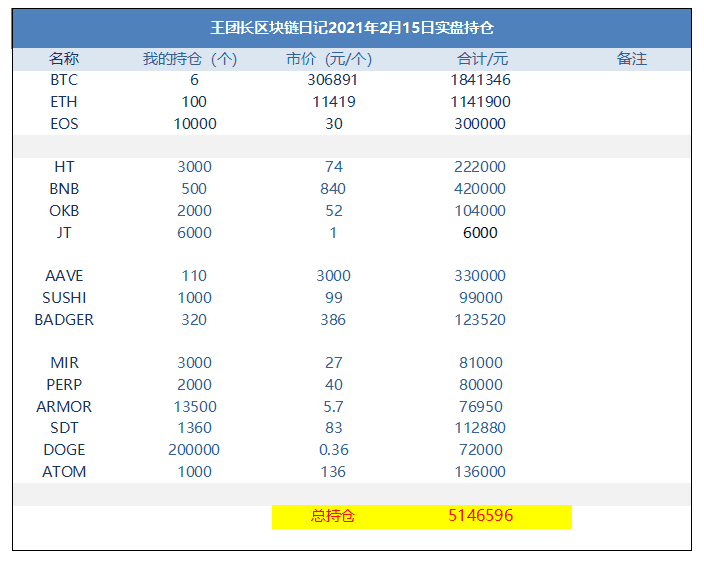
Task: Select the OKB name cell
Action: [64, 211]
